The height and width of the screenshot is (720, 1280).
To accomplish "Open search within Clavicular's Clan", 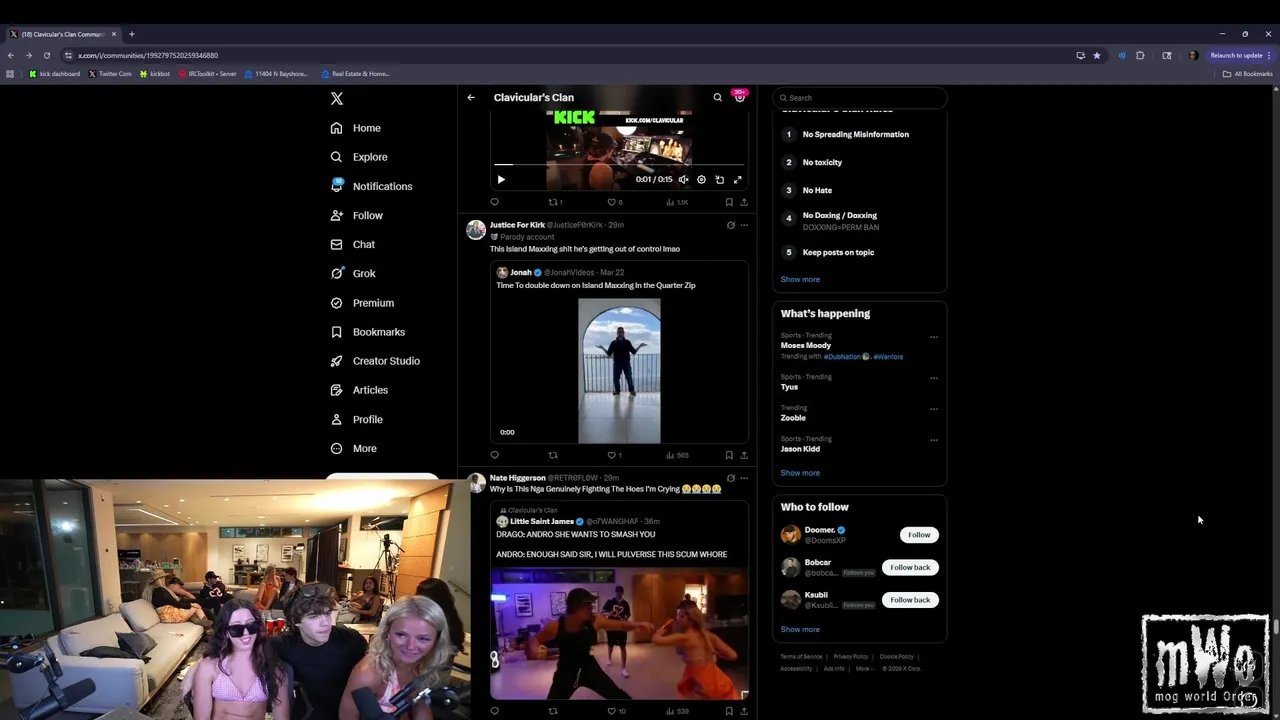I will (717, 97).
